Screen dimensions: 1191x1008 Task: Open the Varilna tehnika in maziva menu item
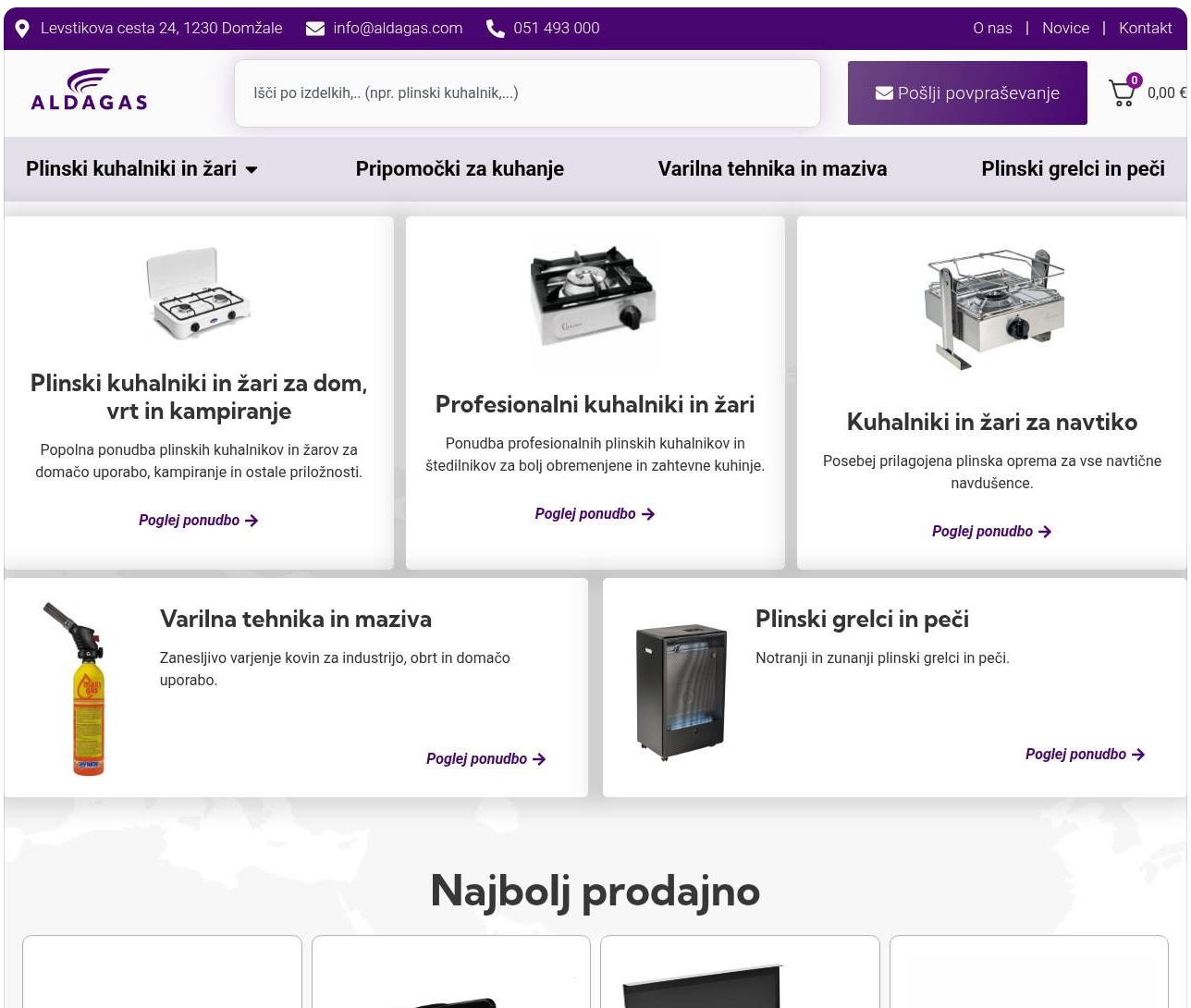coord(772,169)
